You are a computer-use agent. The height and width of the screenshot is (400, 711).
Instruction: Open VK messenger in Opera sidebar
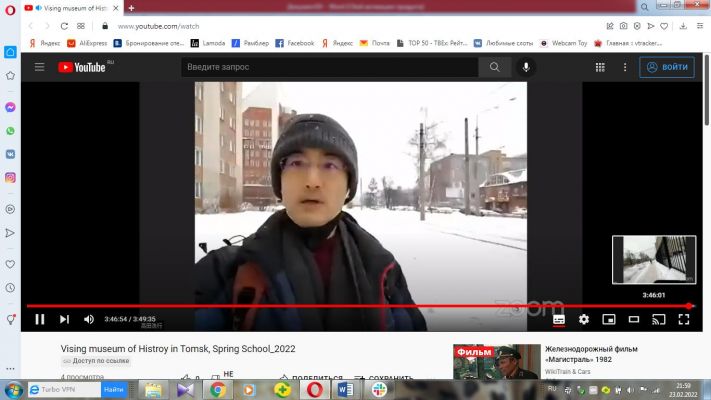[x=10, y=154]
